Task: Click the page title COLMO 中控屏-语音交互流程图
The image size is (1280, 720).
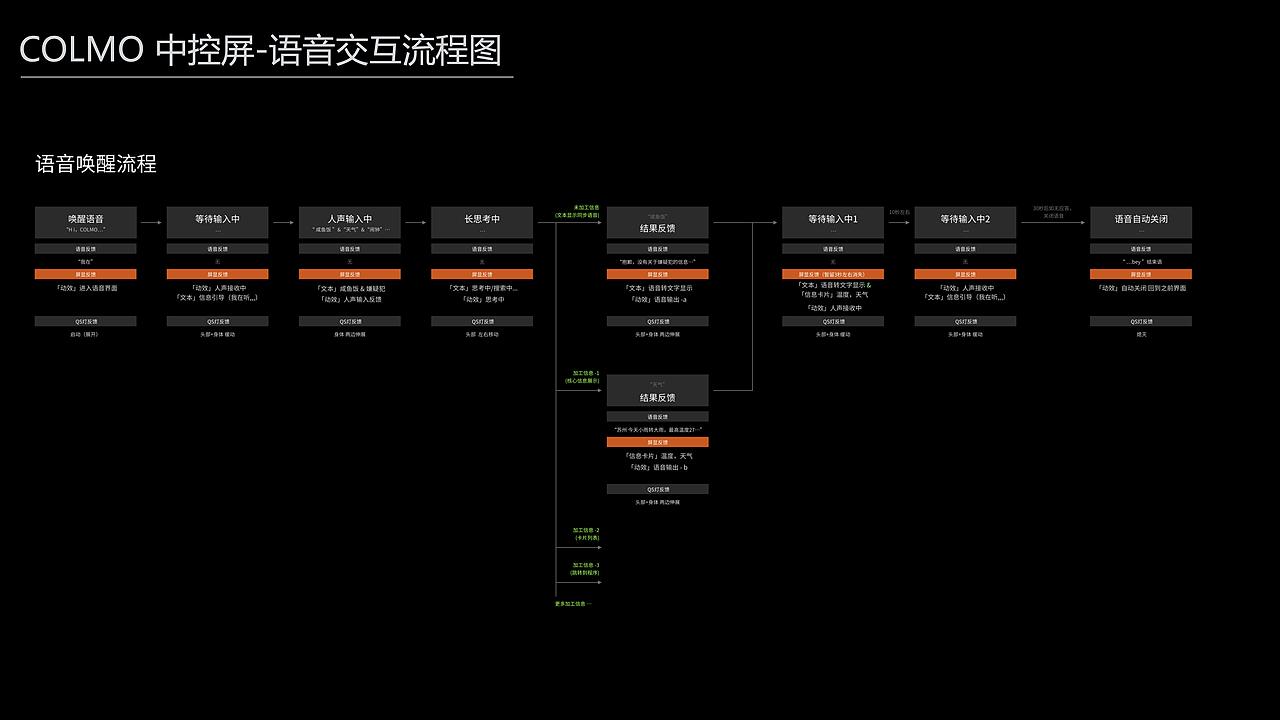Action: click(260, 50)
